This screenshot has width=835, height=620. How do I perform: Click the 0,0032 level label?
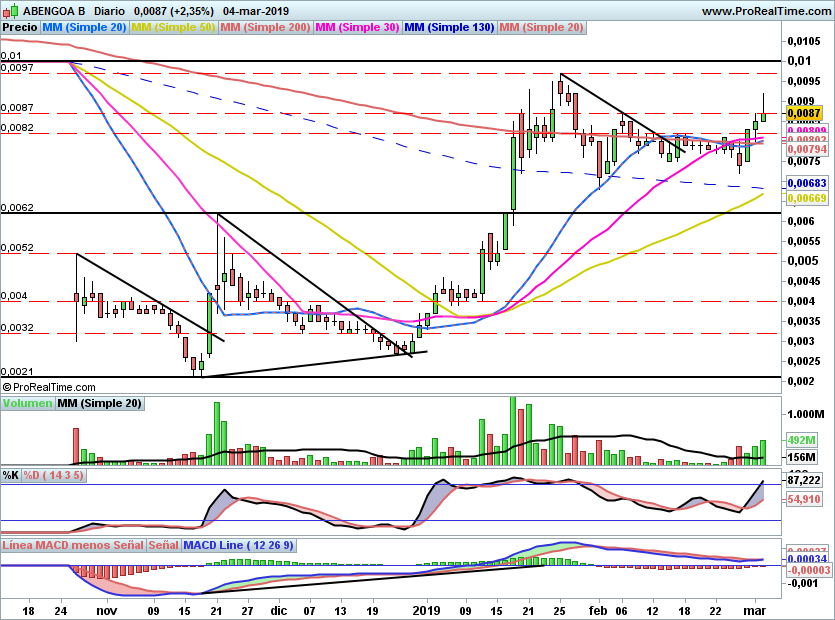(17, 328)
